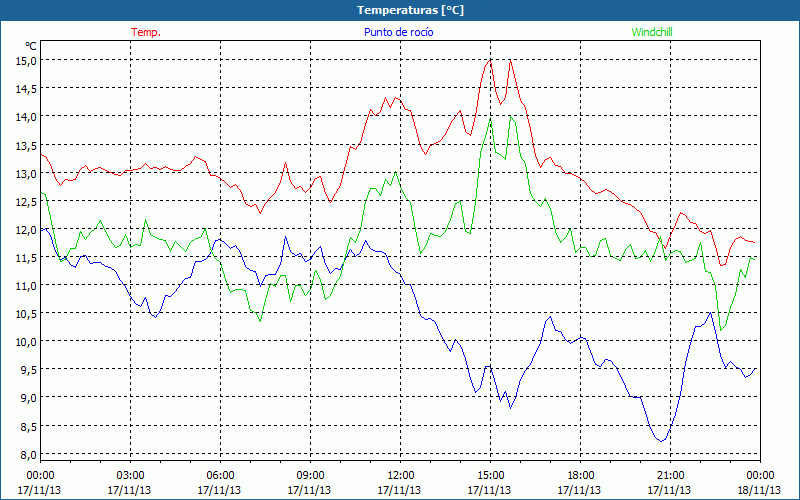The height and width of the screenshot is (500, 800).
Task: Click the 13,0 y-axis value
Action: click(28, 173)
